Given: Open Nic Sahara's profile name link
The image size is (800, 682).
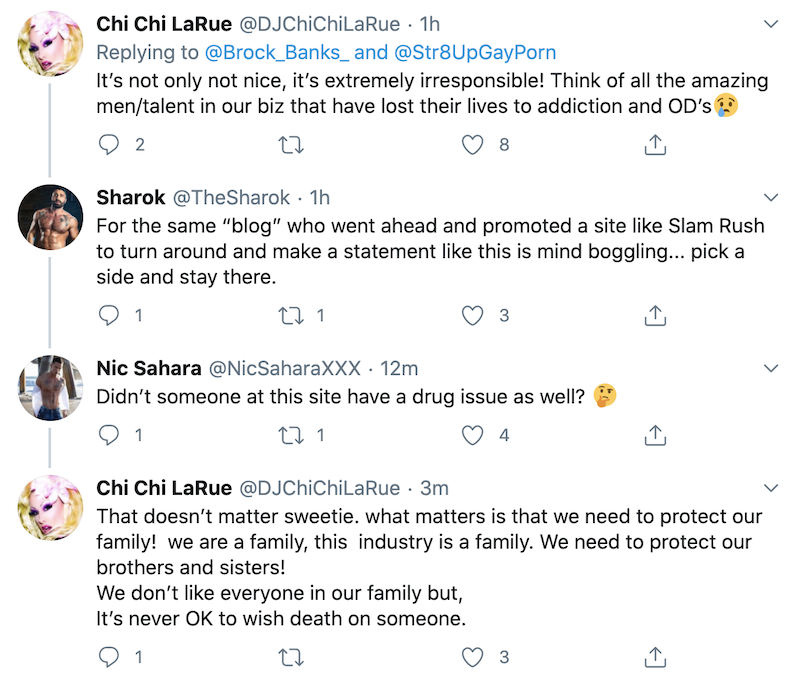Looking at the screenshot, I should pos(147,368).
